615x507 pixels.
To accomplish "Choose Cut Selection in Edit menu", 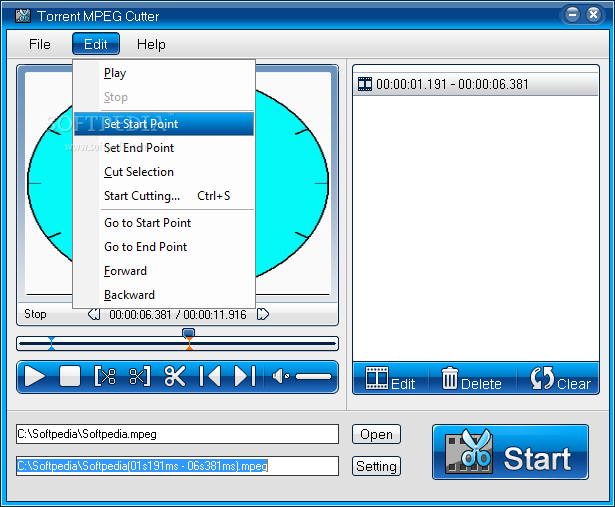I will (x=164, y=172).
